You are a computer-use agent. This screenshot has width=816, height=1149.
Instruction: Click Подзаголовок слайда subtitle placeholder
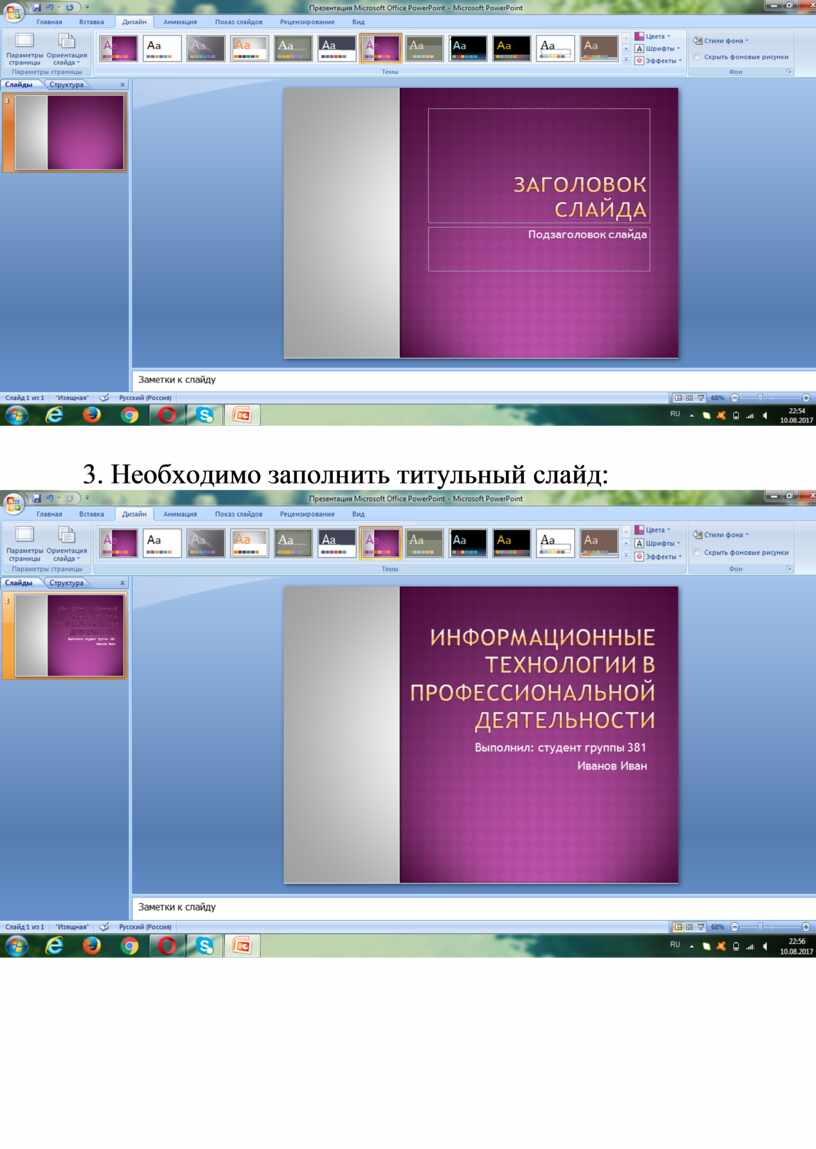538,249
